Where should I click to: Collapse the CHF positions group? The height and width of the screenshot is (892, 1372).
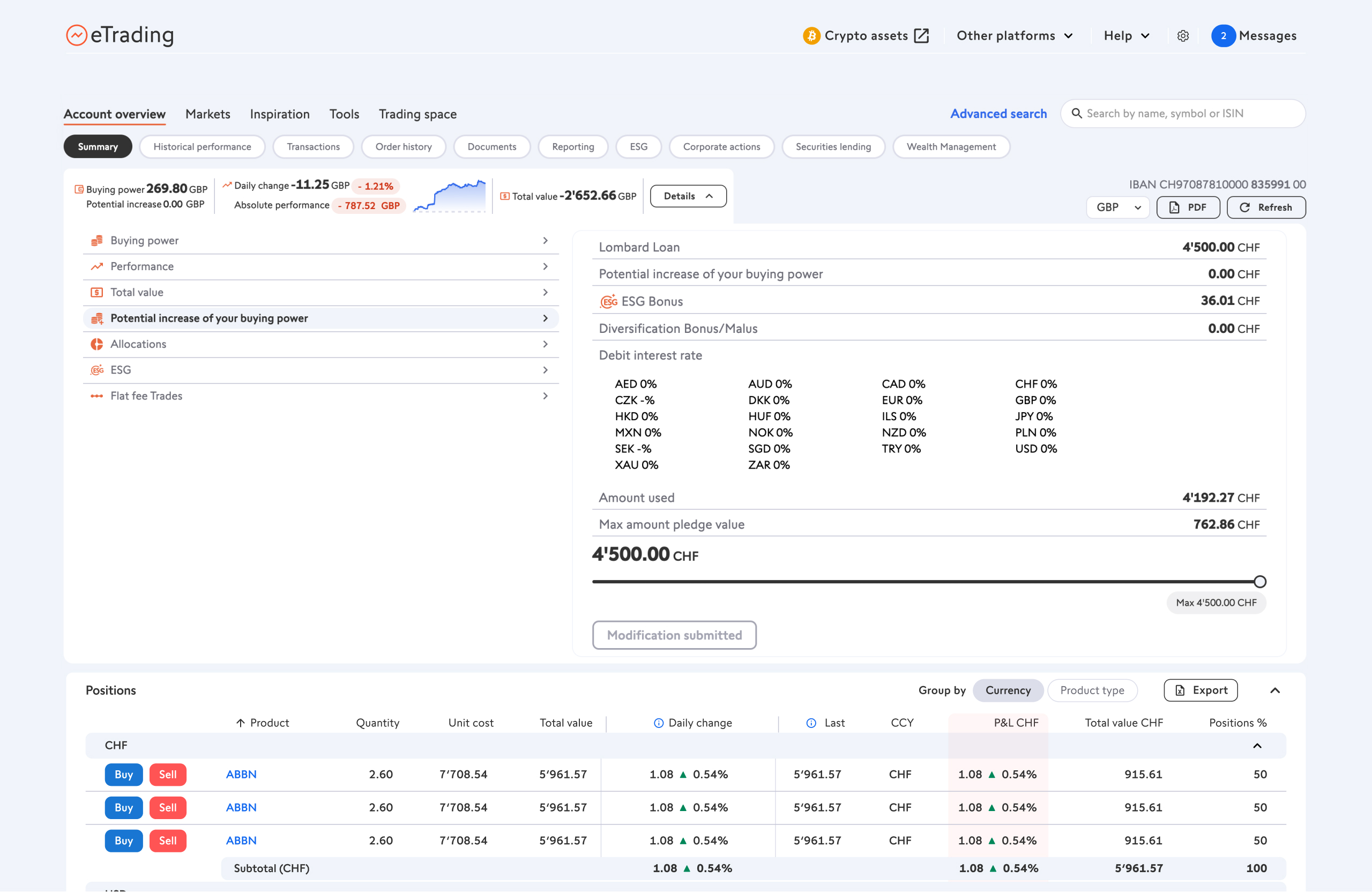[1257, 745]
